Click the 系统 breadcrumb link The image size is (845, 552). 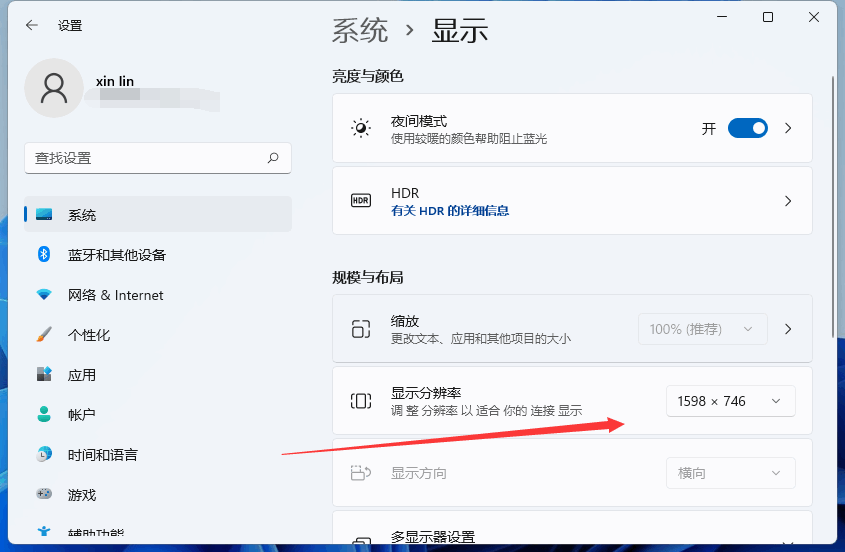(359, 30)
